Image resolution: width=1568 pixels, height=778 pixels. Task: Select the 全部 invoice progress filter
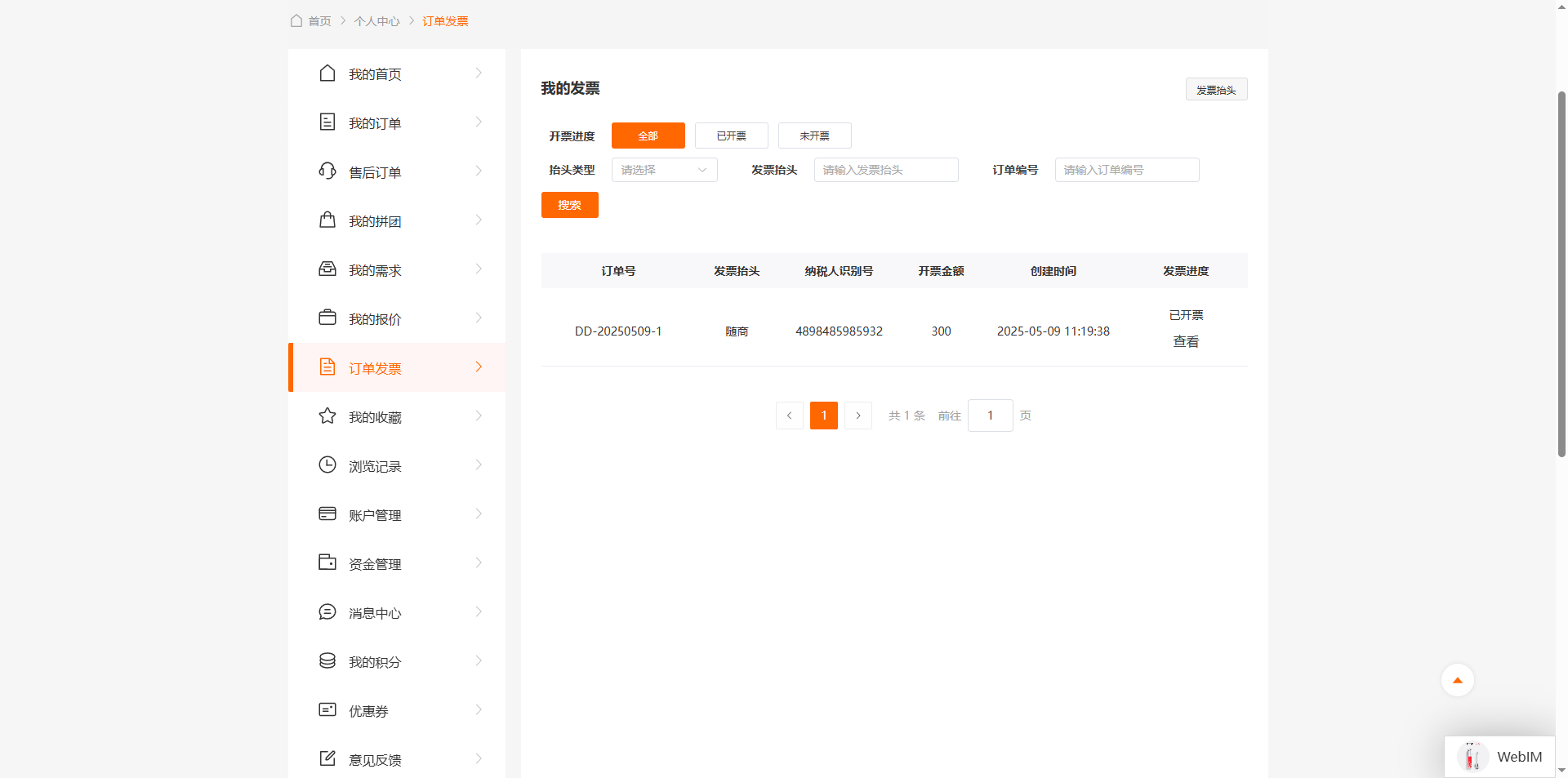tap(648, 136)
